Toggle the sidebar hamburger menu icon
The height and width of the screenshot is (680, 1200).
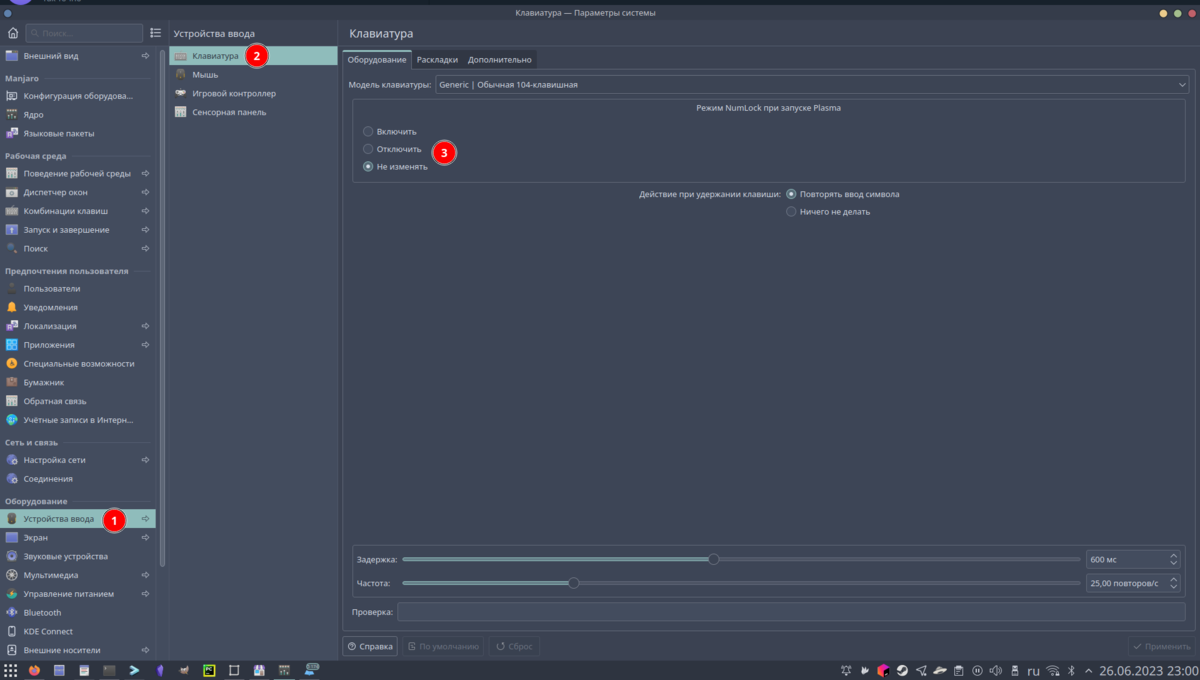155,33
